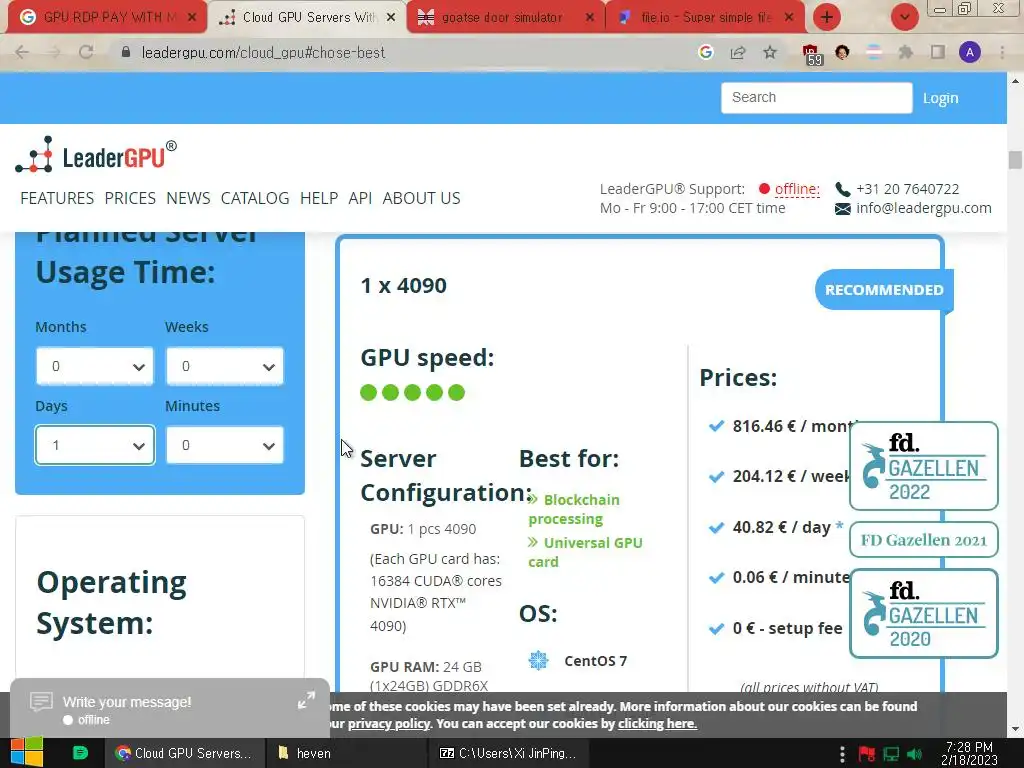Open CATALOG menu item
This screenshot has width=1024, height=768.
[x=255, y=198]
